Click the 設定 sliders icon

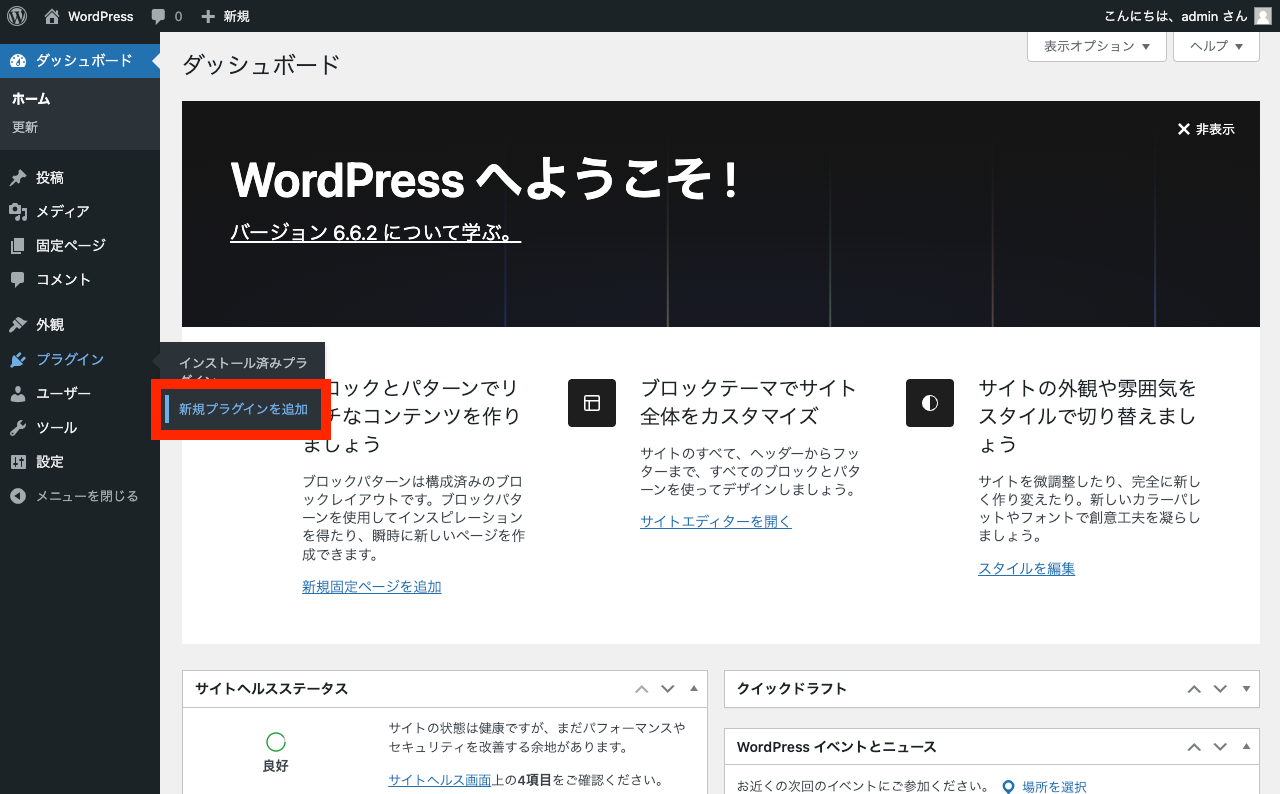click(x=18, y=462)
